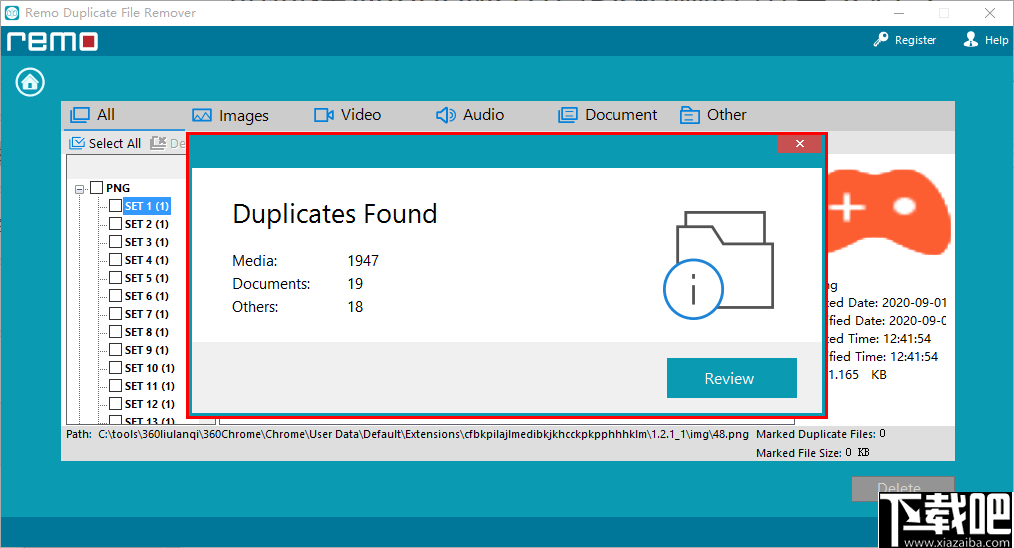The height and width of the screenshot is (548, 1014).
Task: Tick the SET 4 (1) checkbox
Action: pos(115,259)
